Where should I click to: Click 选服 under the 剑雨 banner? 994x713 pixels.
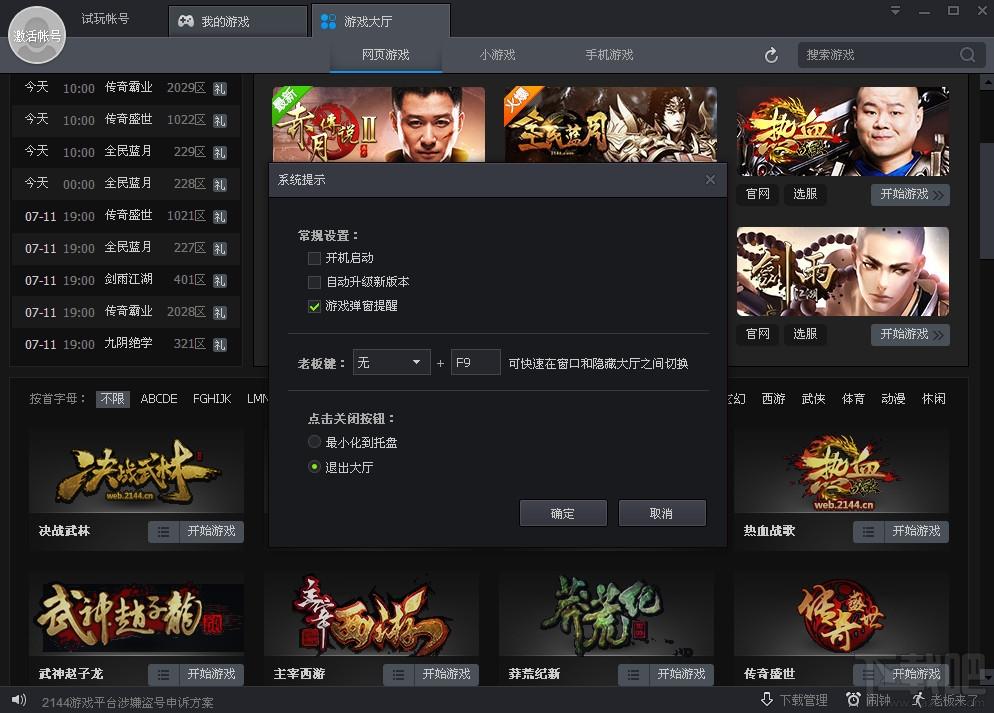coord(805,335)
